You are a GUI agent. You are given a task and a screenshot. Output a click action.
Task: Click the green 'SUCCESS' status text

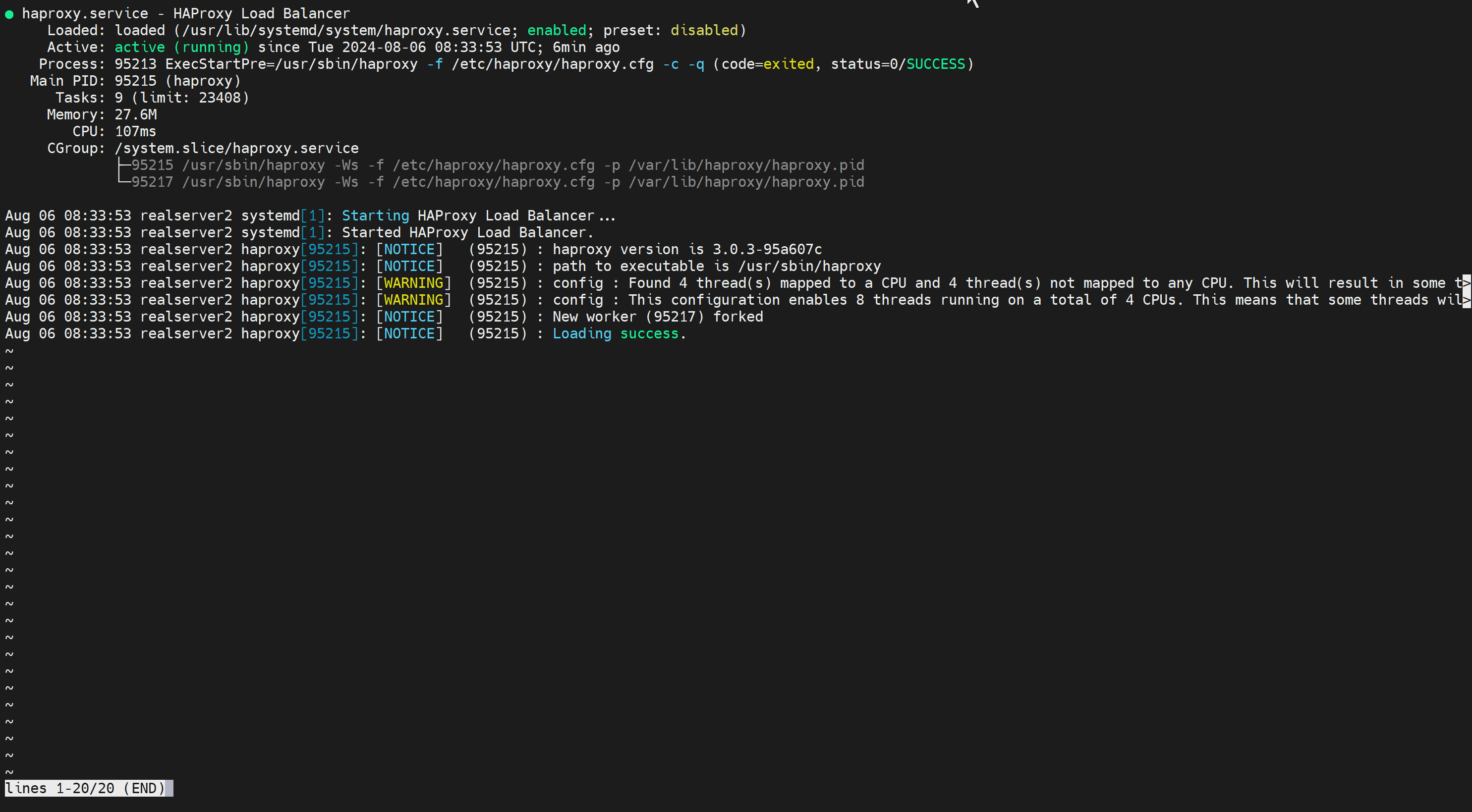click(x=935, y=64)
